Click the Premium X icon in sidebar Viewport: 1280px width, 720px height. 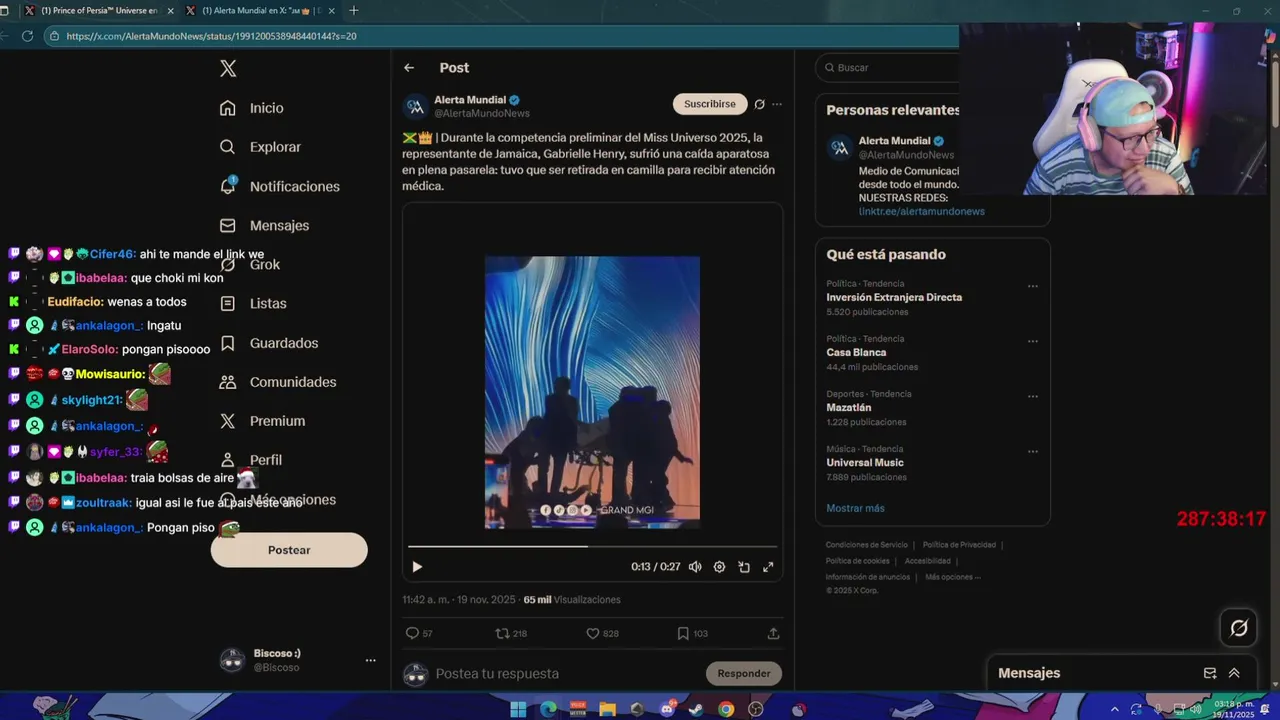(228, 421)
